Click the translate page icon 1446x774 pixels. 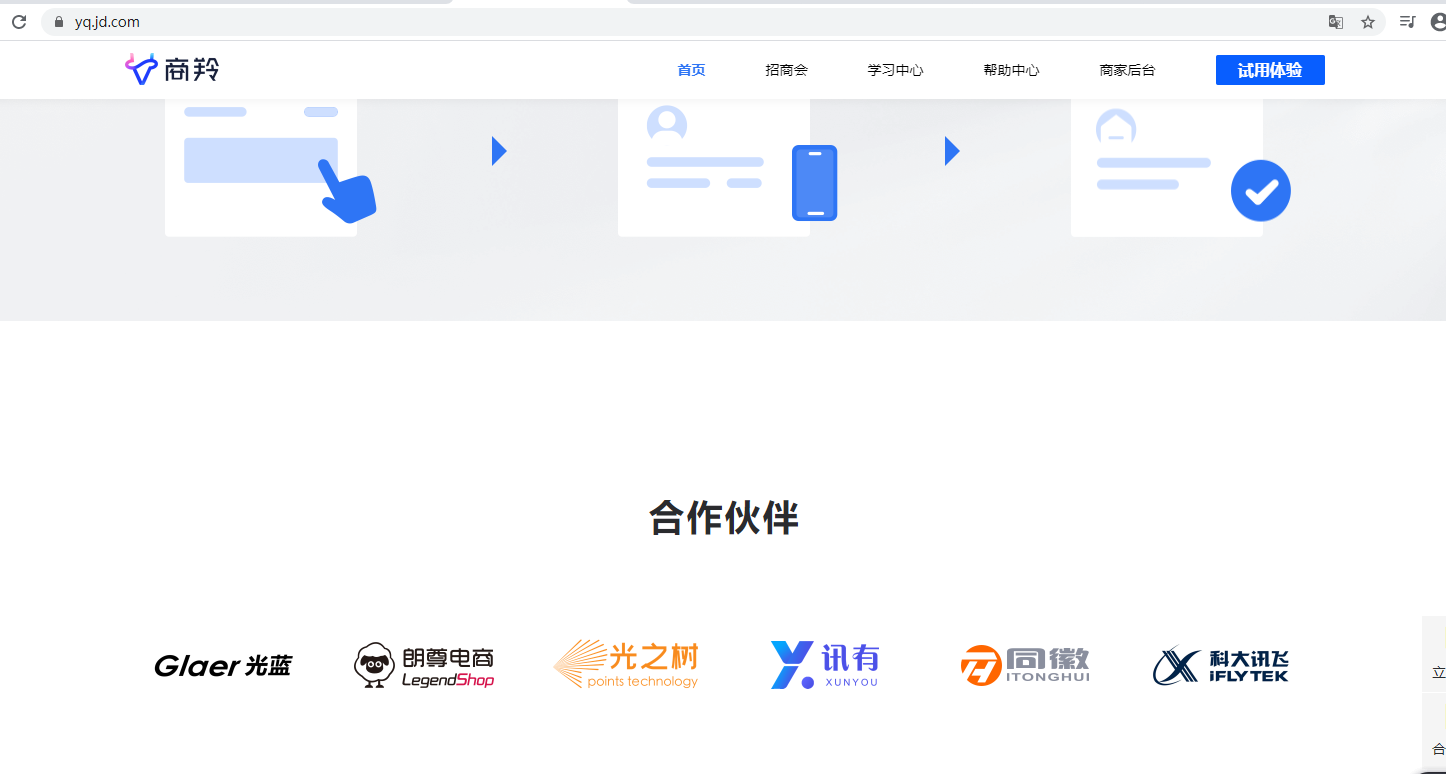[x=1335, y=22]
